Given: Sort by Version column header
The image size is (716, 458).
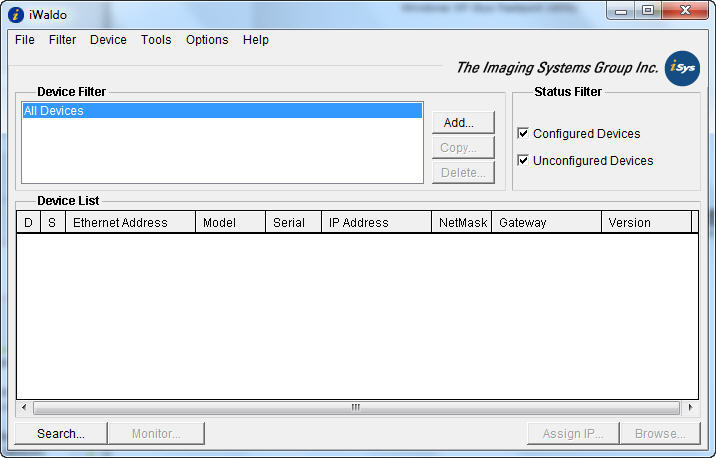Looking at the screenshot, I should click(646, 222).
